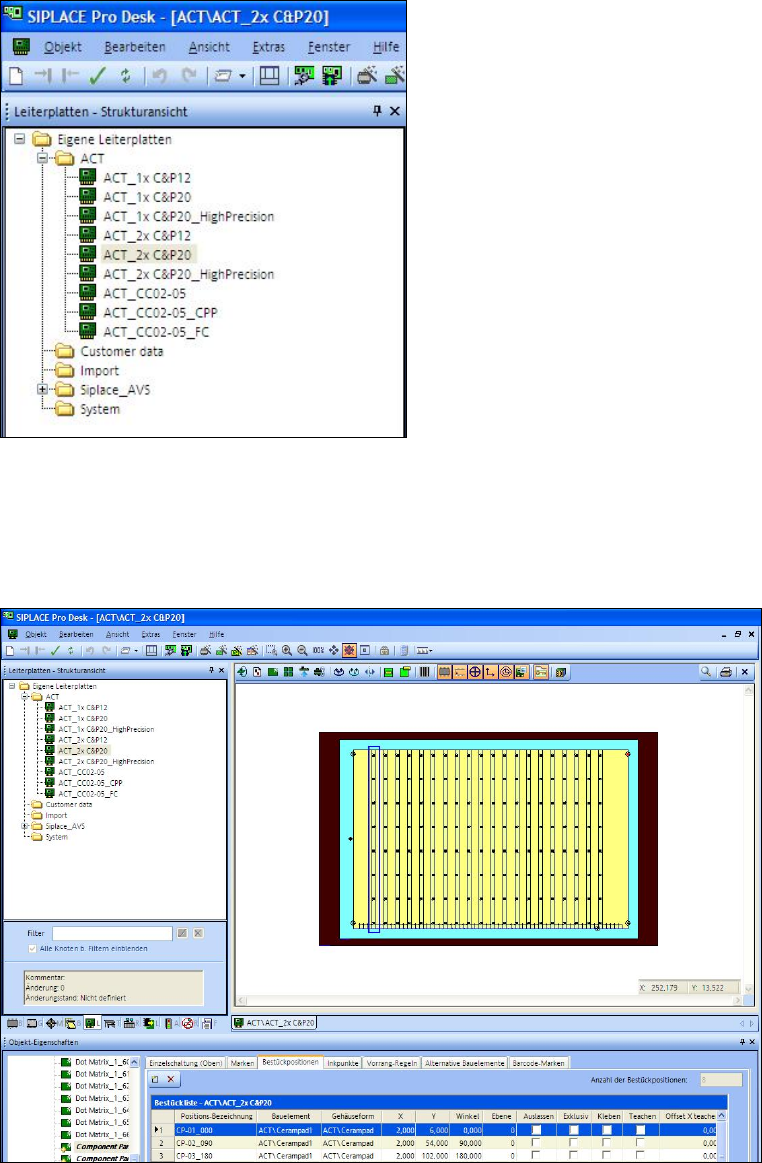The image size is (762, 1163).
Task: Switch to the Marken tab
Action: (x=243, y=1062)
